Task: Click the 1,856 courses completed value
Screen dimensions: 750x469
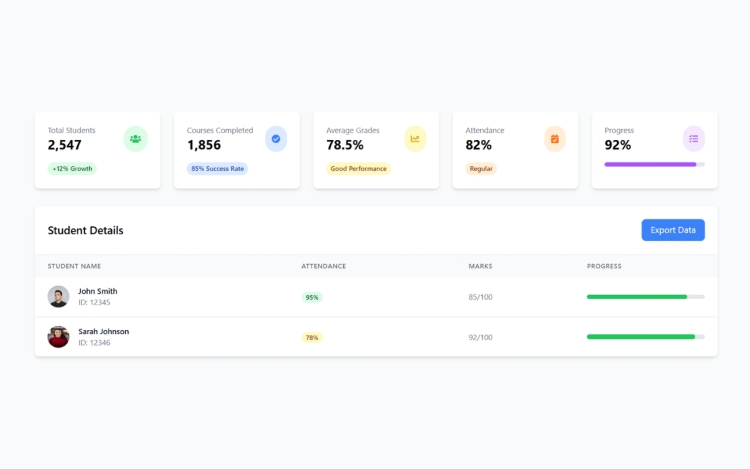Action: point(204,145)
